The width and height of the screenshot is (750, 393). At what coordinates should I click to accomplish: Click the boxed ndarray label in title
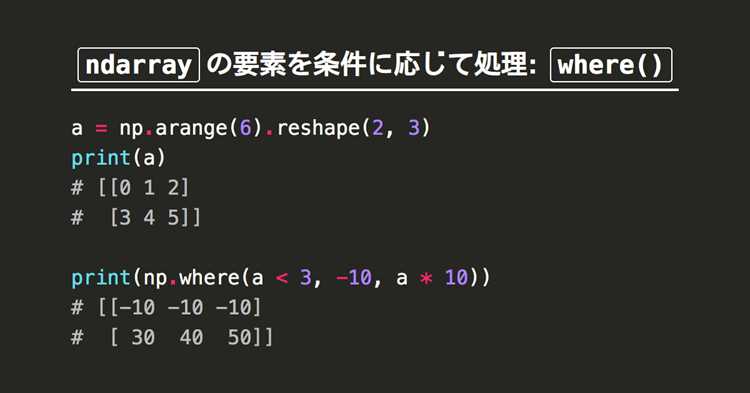coord(138,65)
